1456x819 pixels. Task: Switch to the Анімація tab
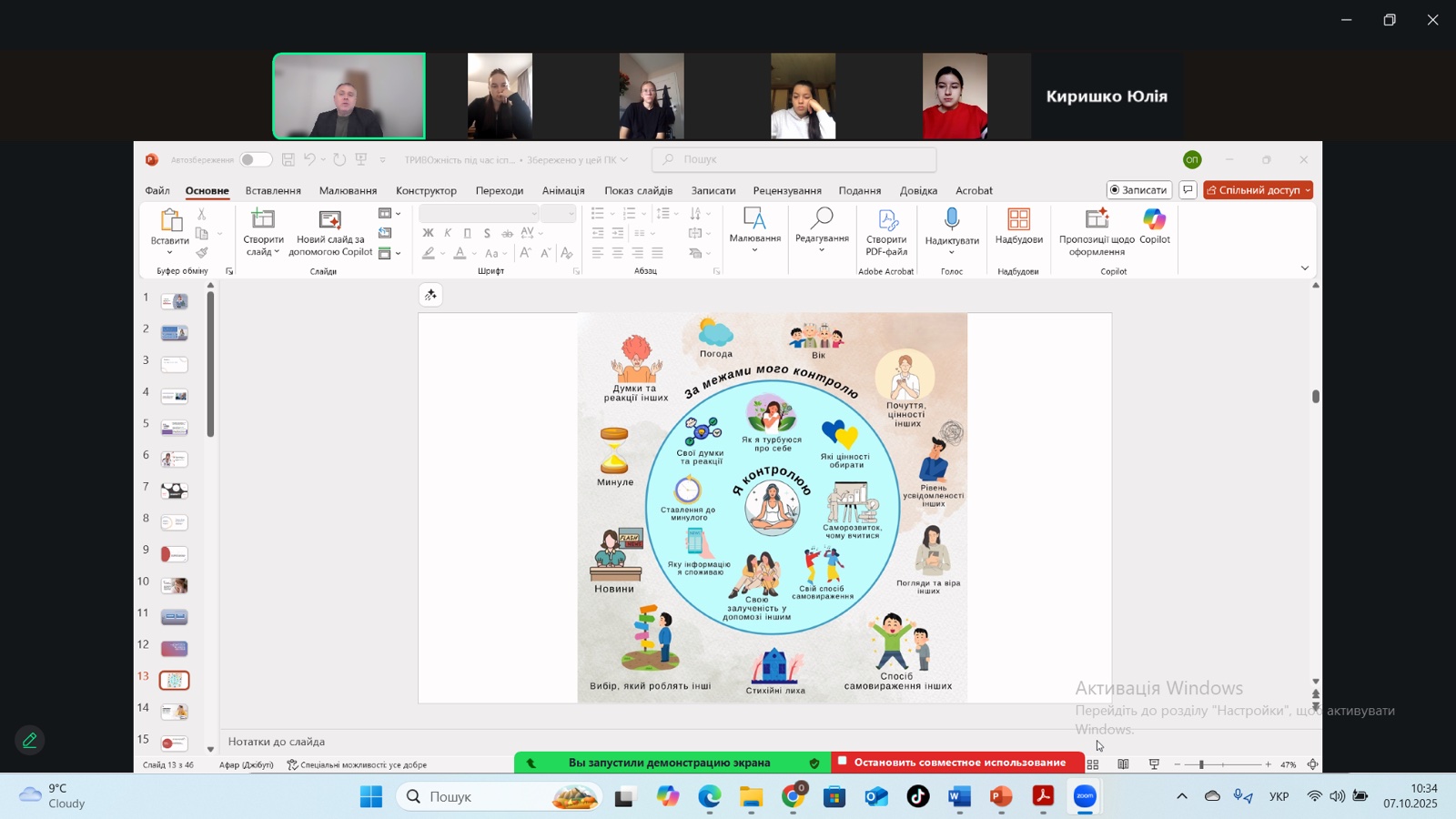coord(563,191)
